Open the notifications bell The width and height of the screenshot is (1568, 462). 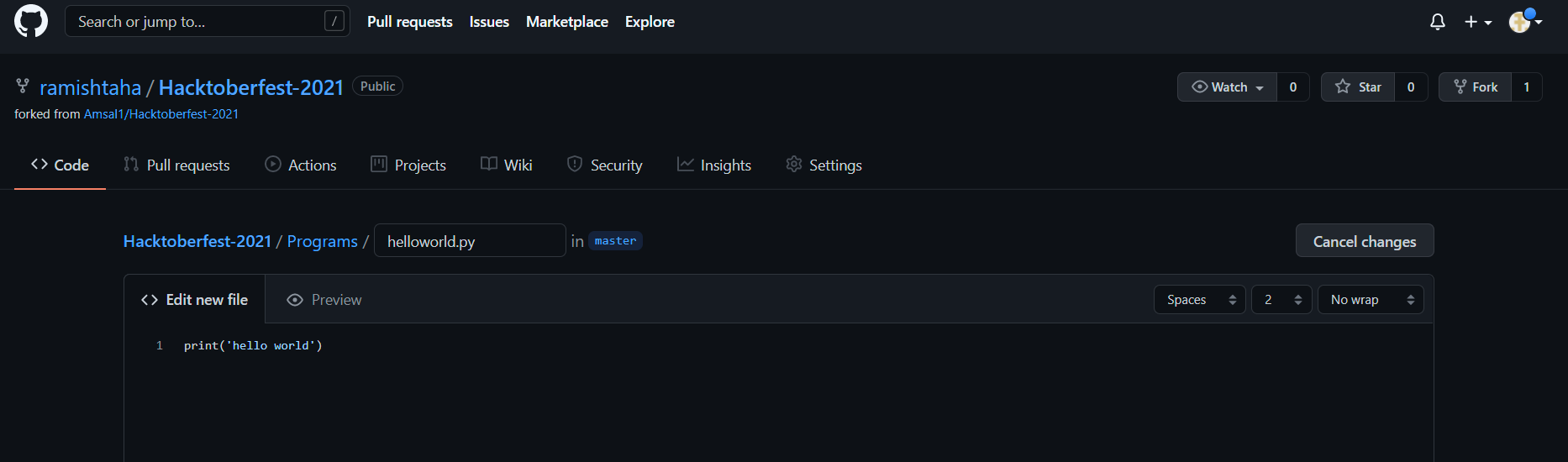click(1438, 22)
